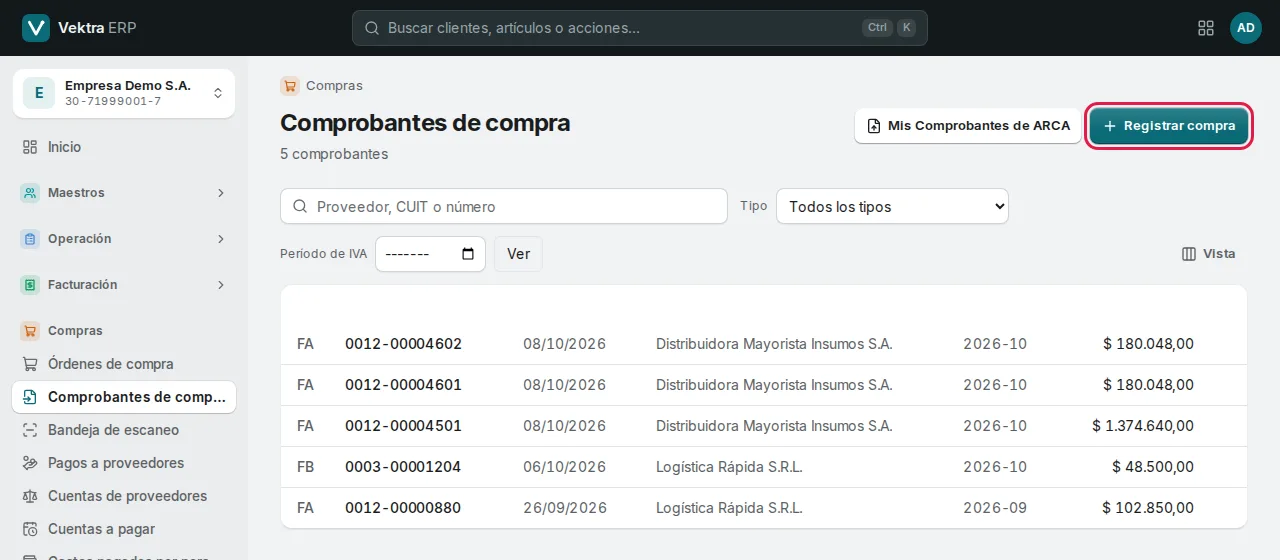This screenshot has height=560, width=1280.
Task: Click the 26/09/2026 date cell
Action: (x=565, y=508)
